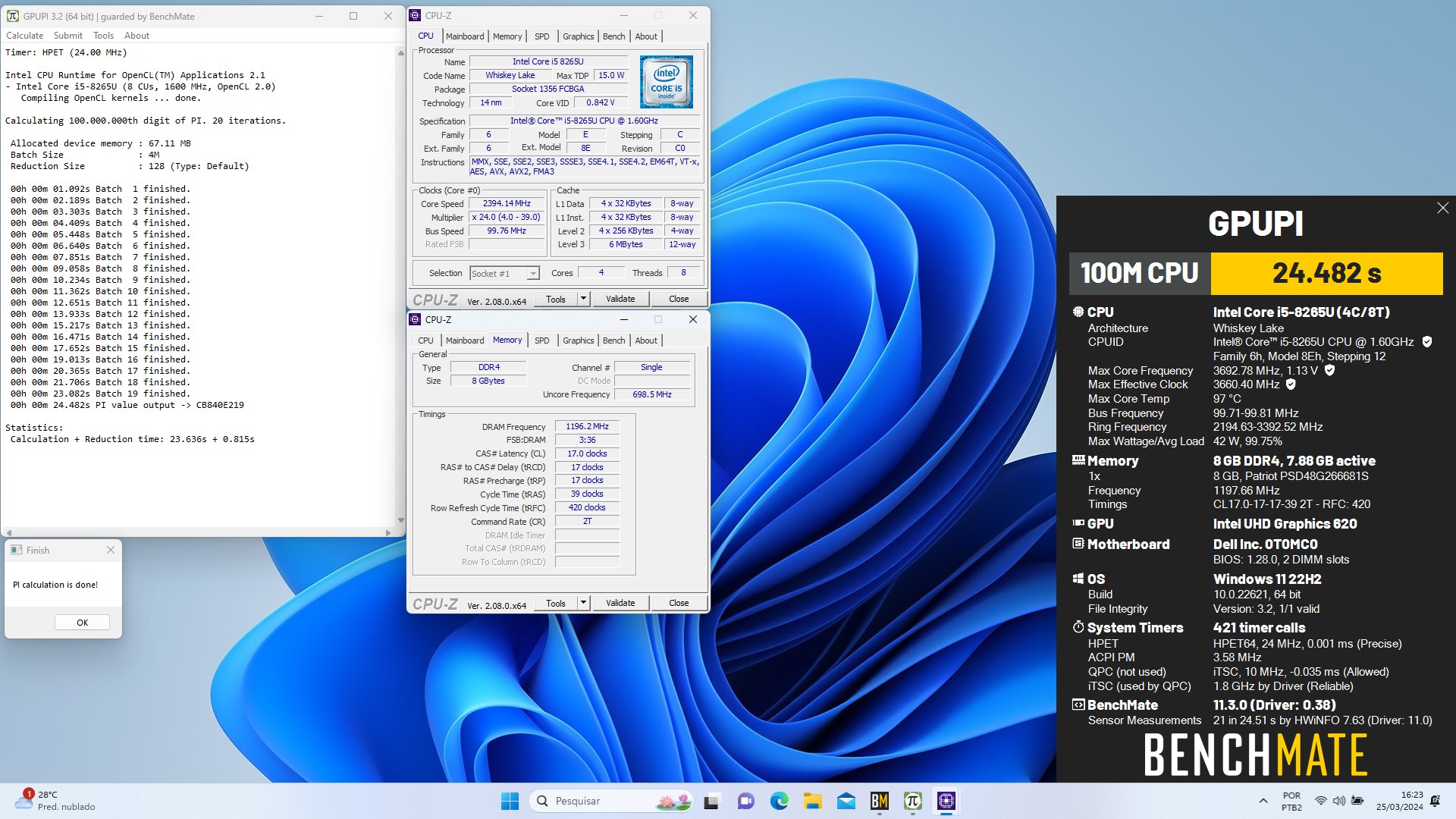1456x819 pixels.
Task: Switch to CPU-Z via its taskbar icon
Action: (946, 801)
